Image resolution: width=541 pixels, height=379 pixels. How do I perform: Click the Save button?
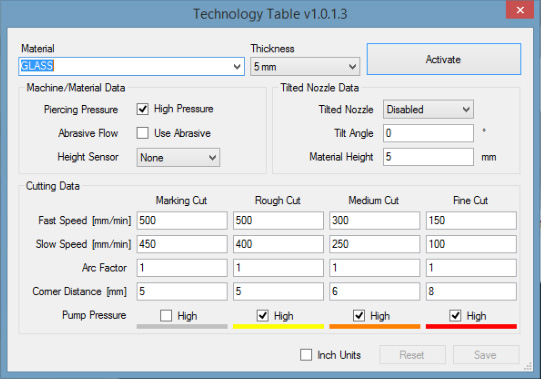[x=486, y=355]
